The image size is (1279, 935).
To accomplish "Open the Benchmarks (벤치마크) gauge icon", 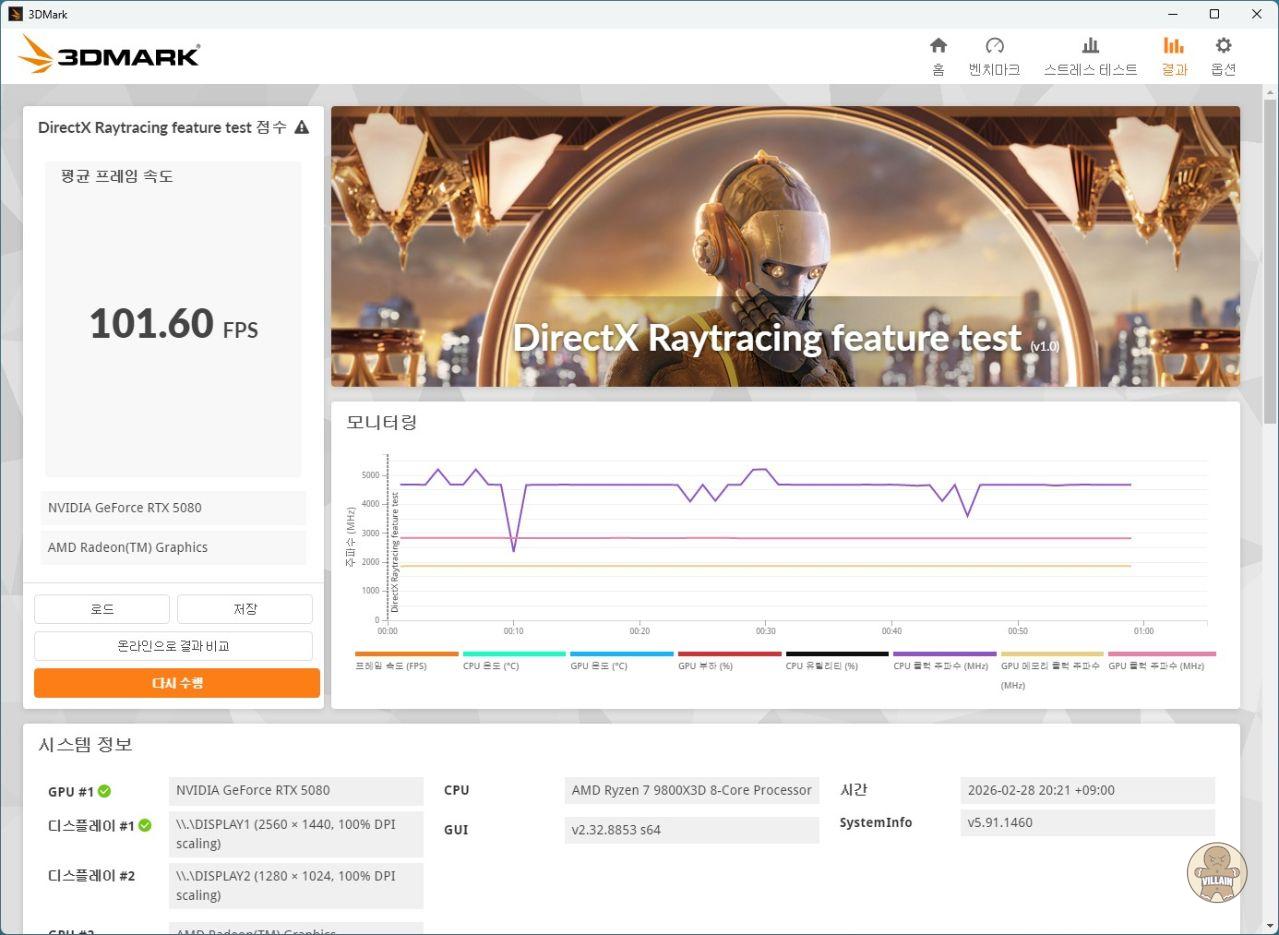I will tap(994, 46).
